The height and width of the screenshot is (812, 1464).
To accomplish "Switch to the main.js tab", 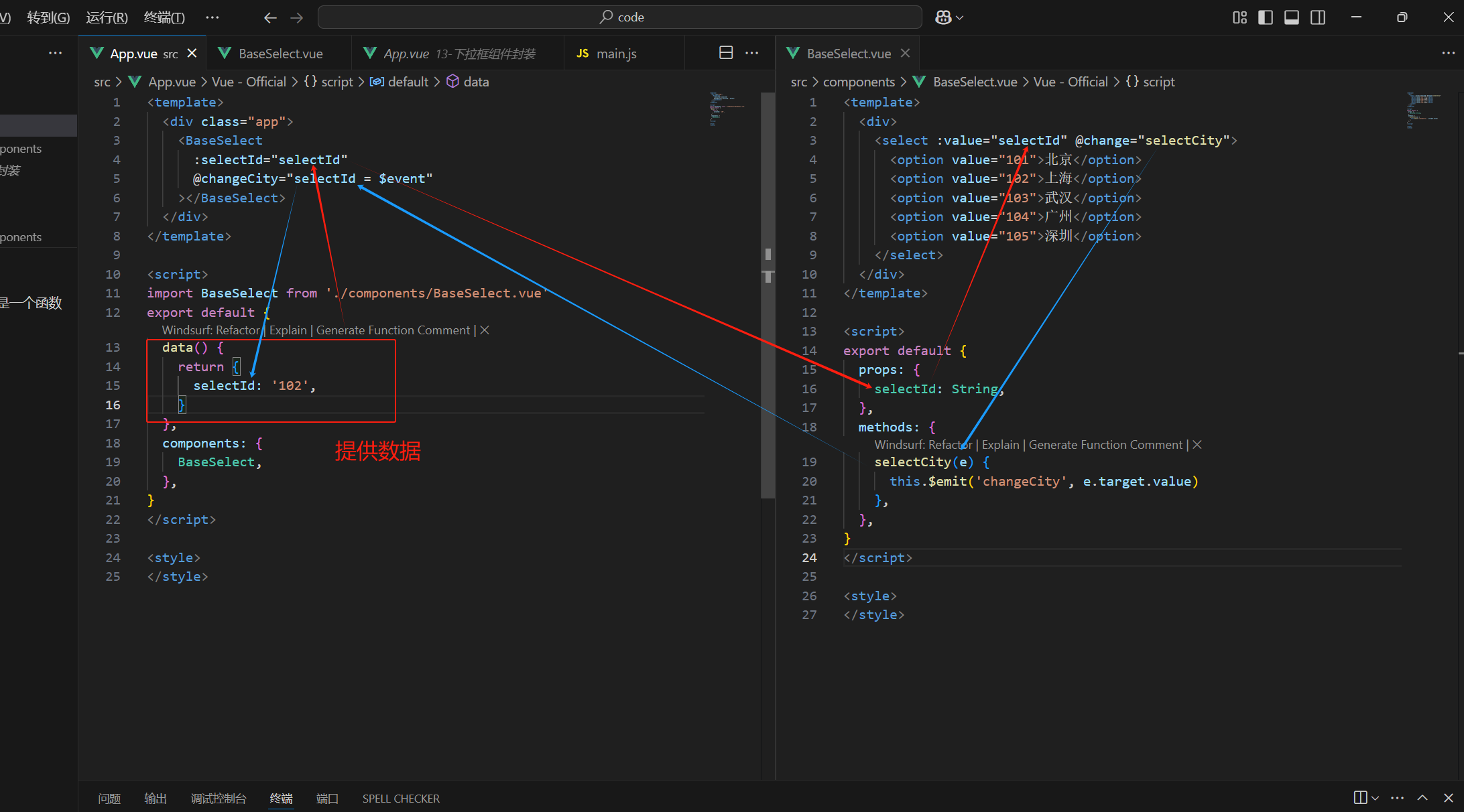I will coord(615,54).
